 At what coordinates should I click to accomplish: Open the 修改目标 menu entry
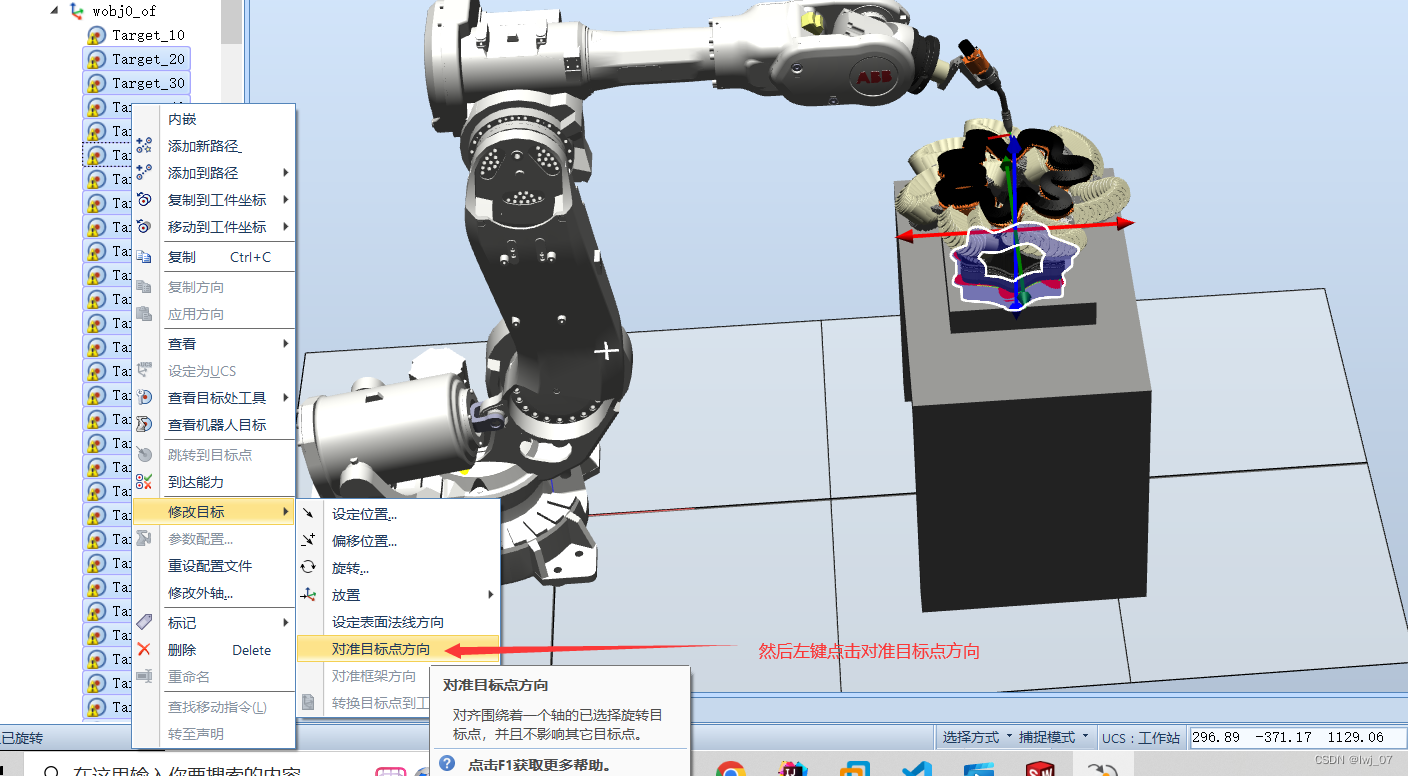click(x=214, y=512)
